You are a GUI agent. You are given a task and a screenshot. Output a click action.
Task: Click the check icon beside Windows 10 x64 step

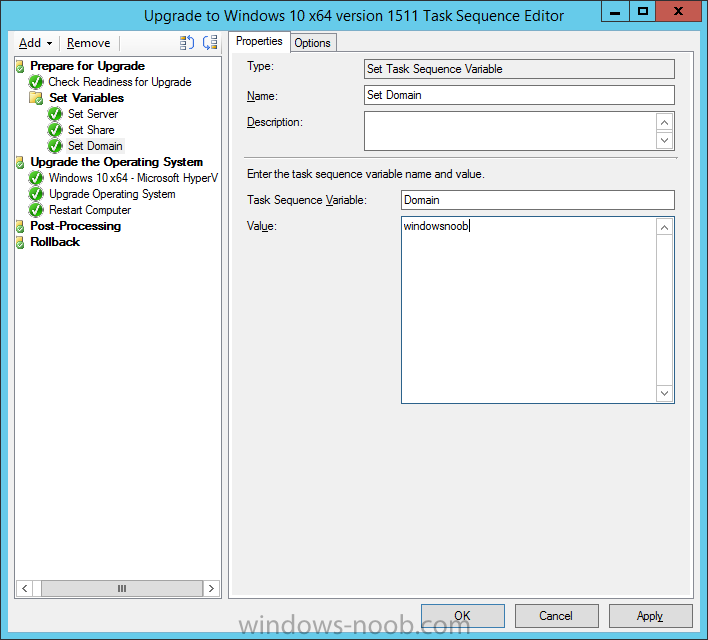coord(36,178)
